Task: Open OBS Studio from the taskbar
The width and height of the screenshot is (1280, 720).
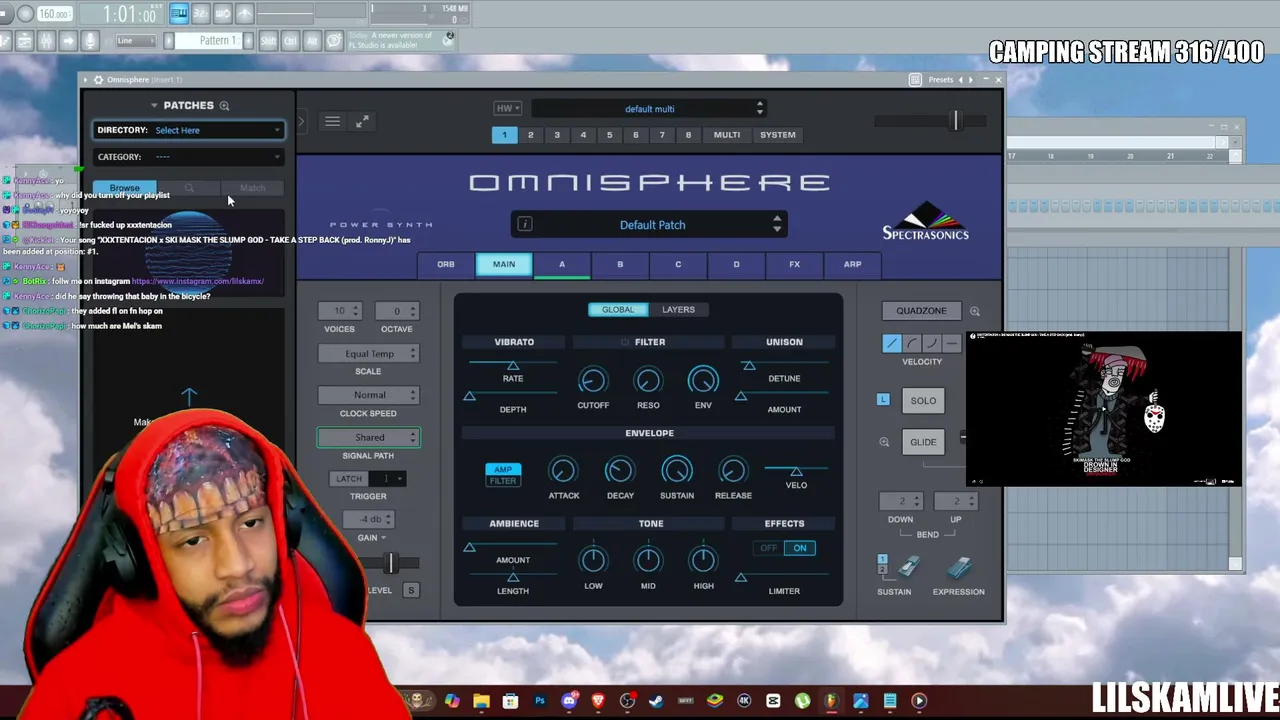Action: 627,701
